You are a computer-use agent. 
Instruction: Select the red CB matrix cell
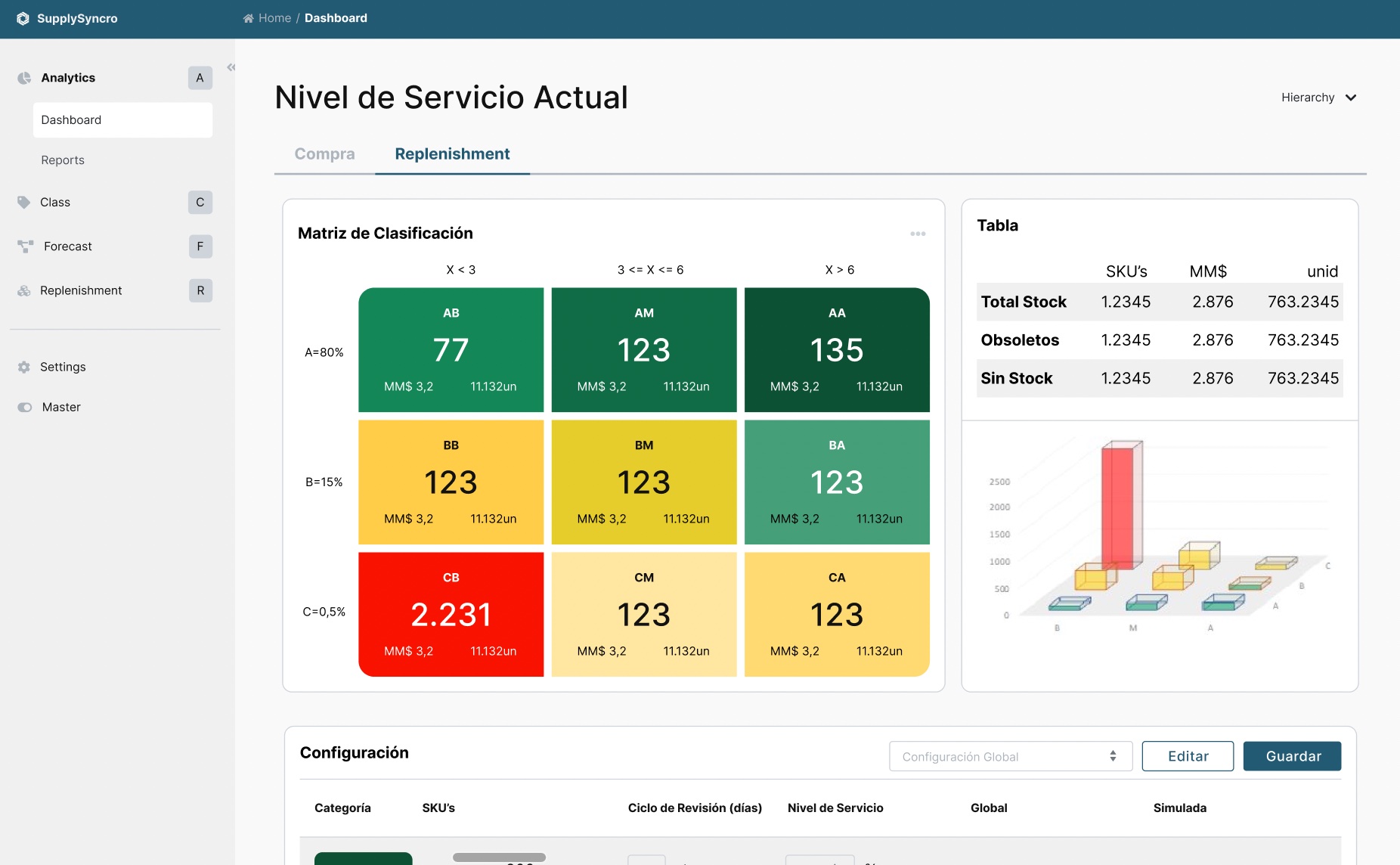click(x=451, y=614)
